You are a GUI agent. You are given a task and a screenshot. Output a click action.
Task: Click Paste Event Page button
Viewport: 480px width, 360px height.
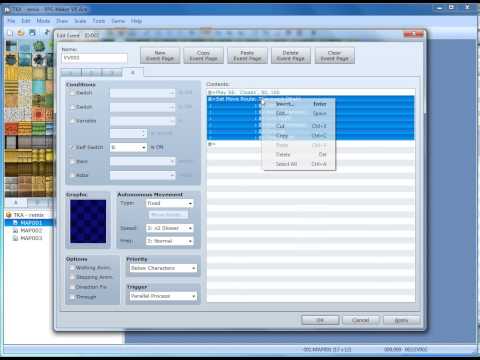pyautogui.click(x=247, y=56)
